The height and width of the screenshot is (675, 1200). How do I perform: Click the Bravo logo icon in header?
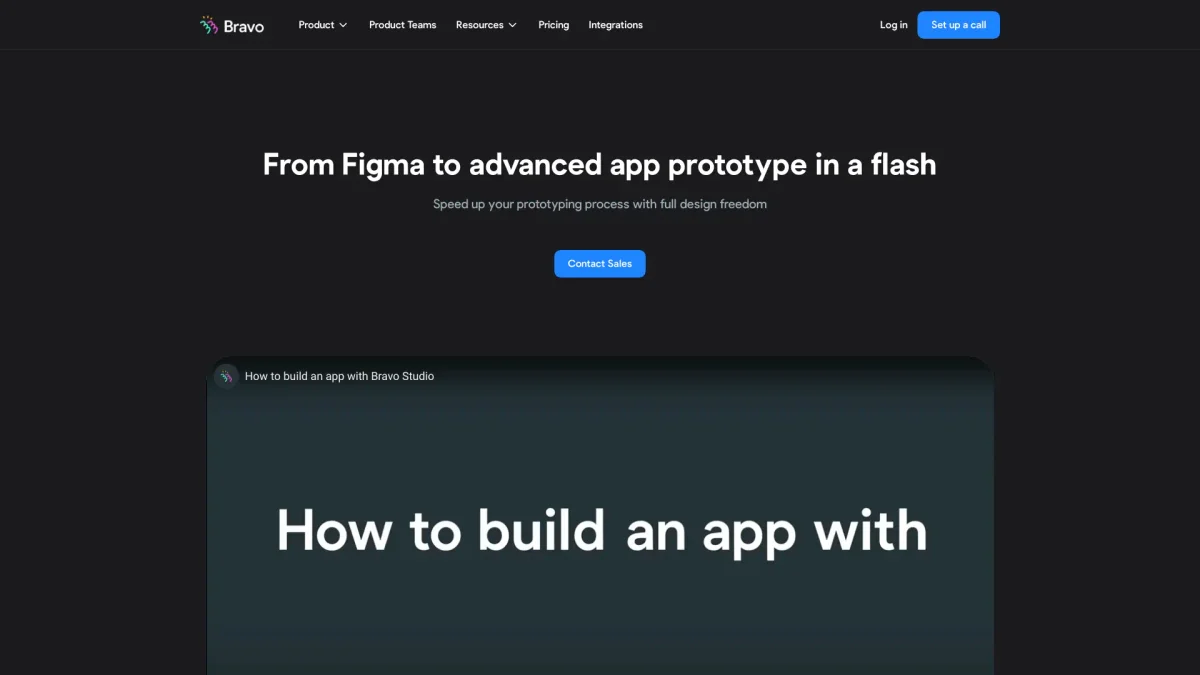[x=209, y=25]
